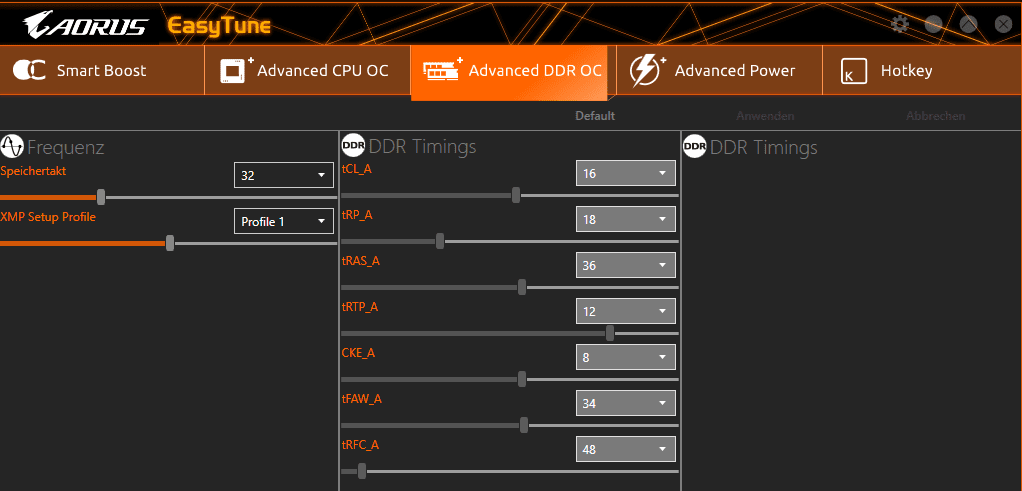The height and width of the screenshot is (491, 1022).
Task: Click the tRP_A label
Action: tap(357, 215)
